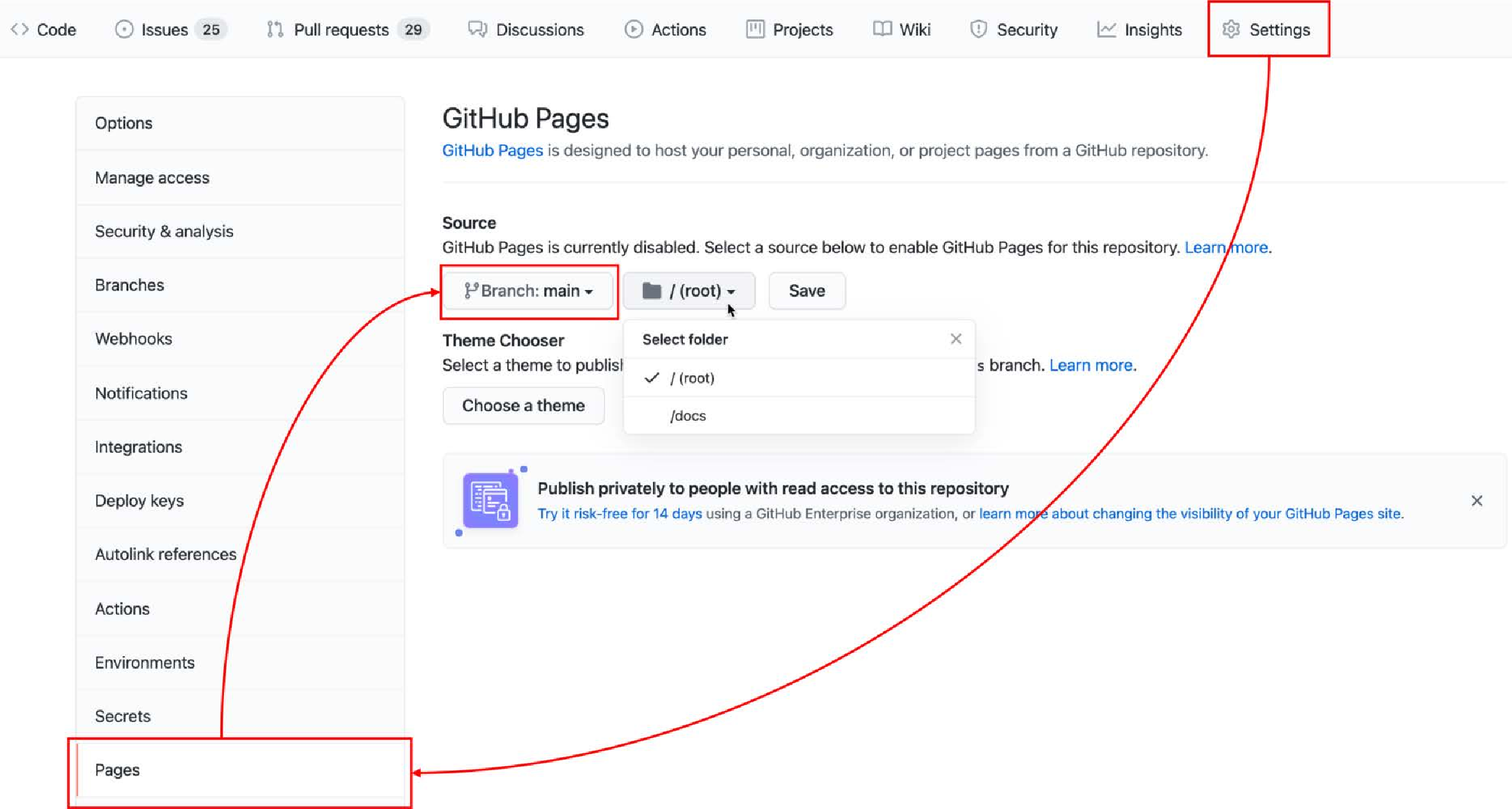Open Autolink references settings
Viewport: 1512px width, 809px height.
click(x=240, y=554)
